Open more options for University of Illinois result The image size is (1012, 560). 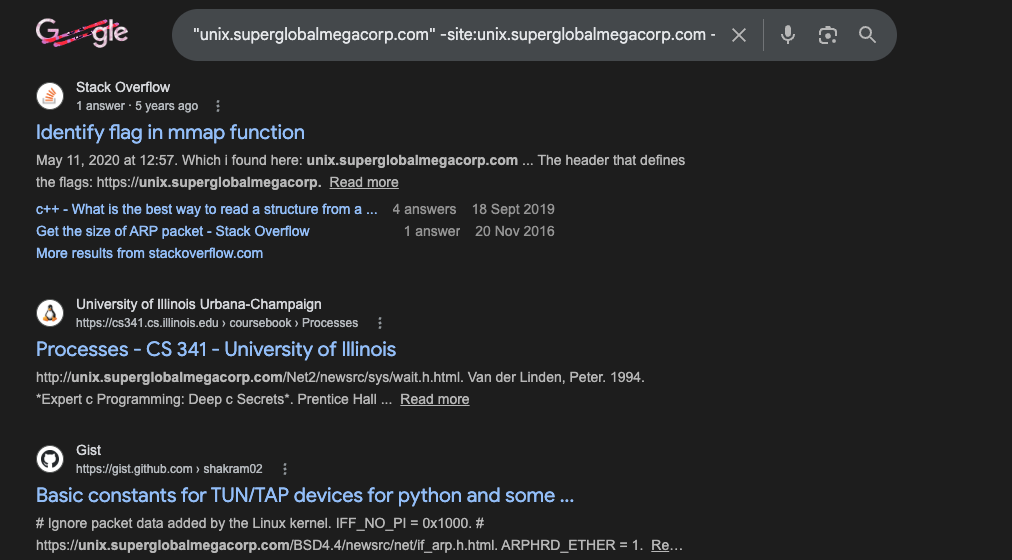point(380,323)
